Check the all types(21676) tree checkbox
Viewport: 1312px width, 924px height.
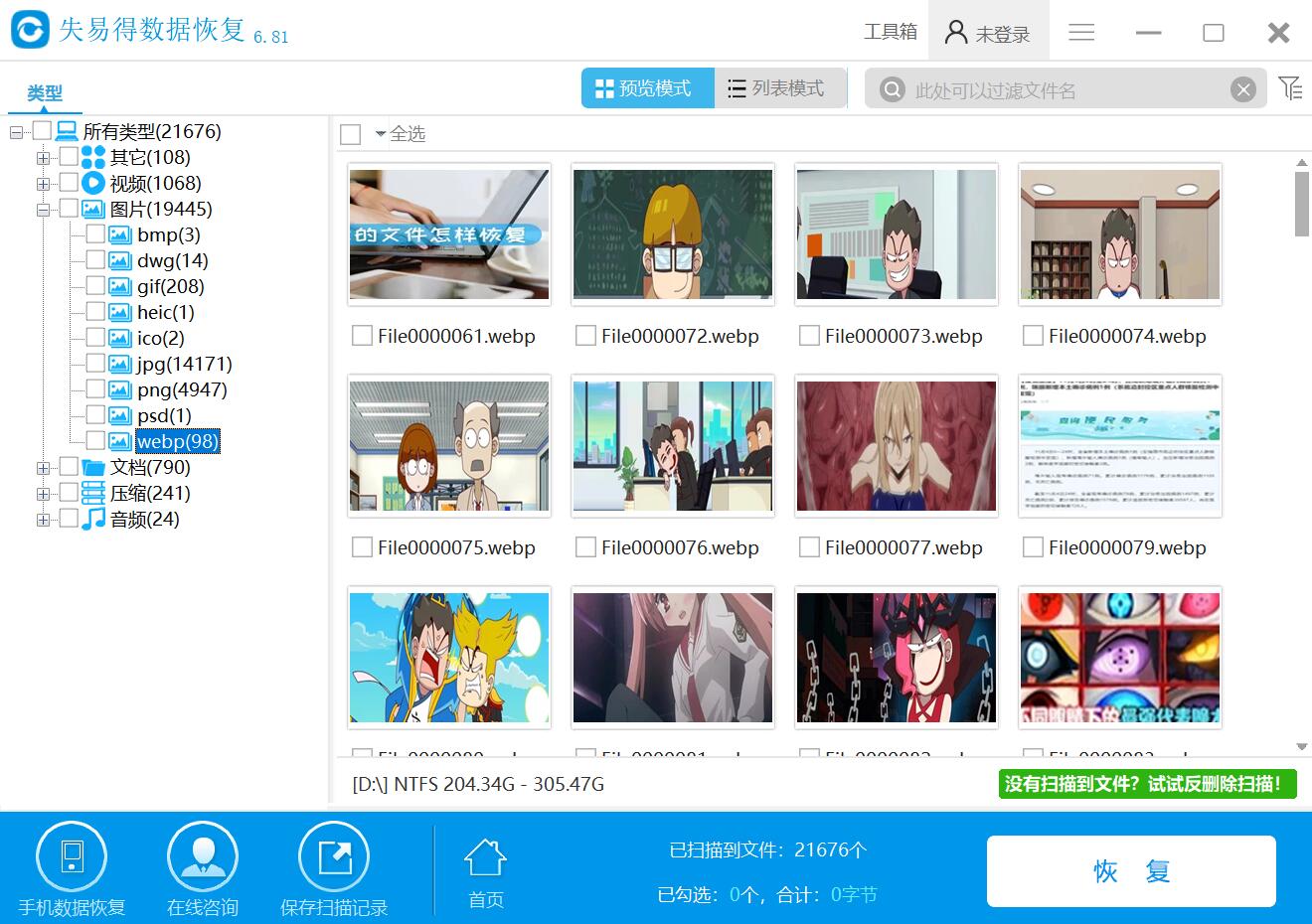tap(42, 130)
